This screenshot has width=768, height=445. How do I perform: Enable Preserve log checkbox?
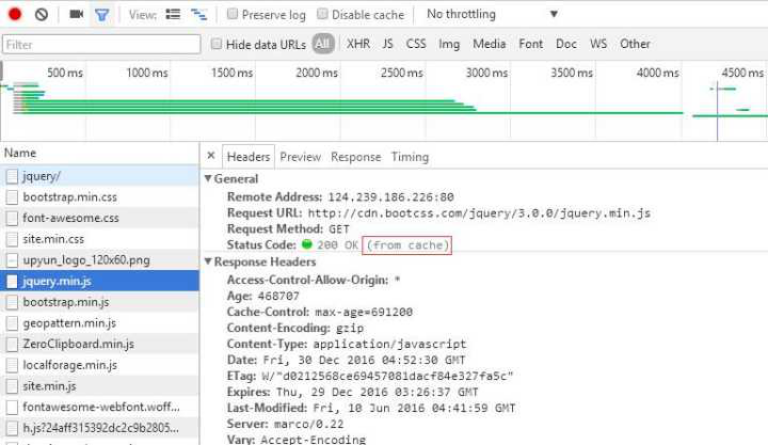tap(232, 14)
